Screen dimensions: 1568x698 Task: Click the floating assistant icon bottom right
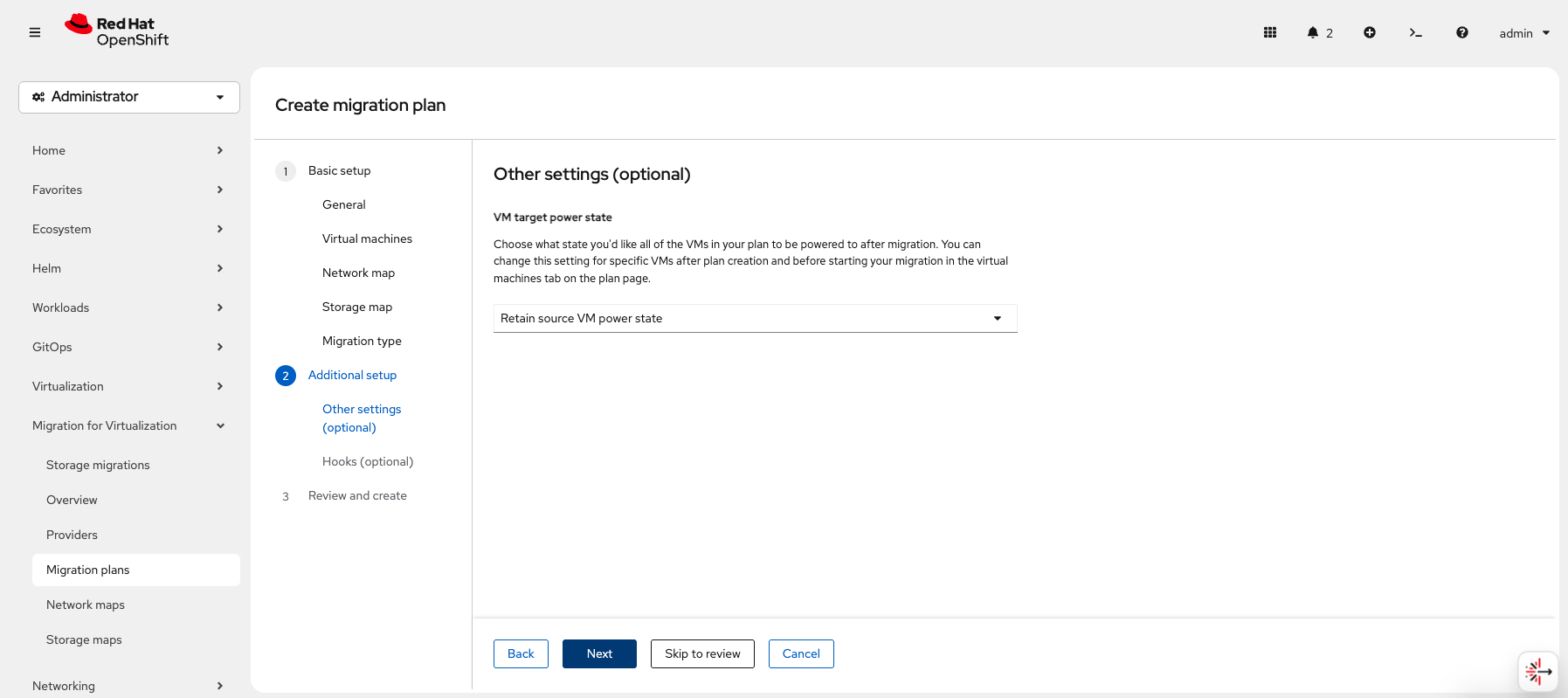coord(1537,671)
